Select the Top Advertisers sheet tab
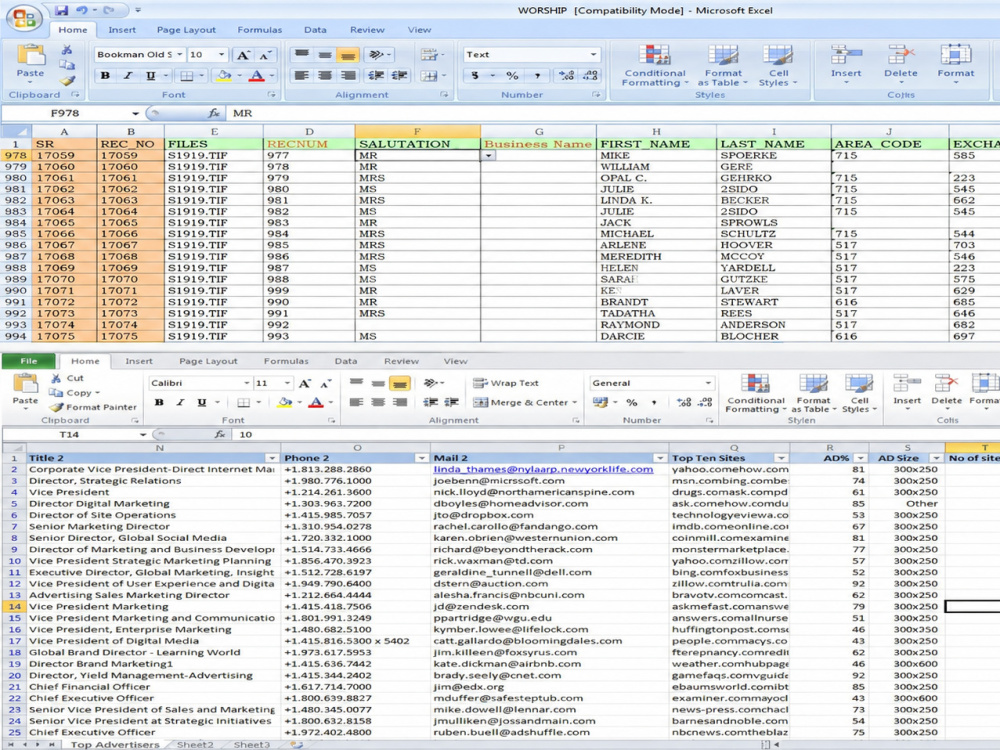This screenshot has width=1000, height=750. point(115,744)
